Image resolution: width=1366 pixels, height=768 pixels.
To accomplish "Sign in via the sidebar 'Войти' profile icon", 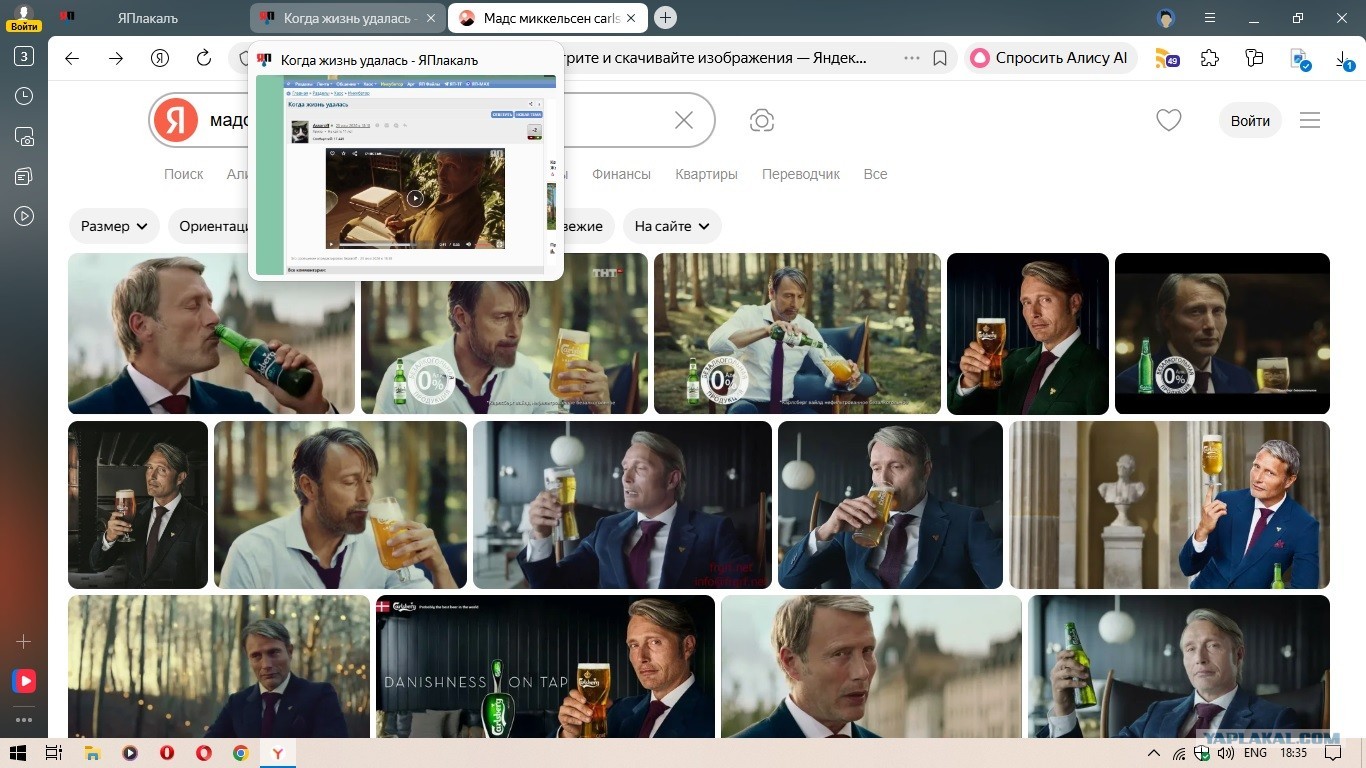I will pos(24,18).
